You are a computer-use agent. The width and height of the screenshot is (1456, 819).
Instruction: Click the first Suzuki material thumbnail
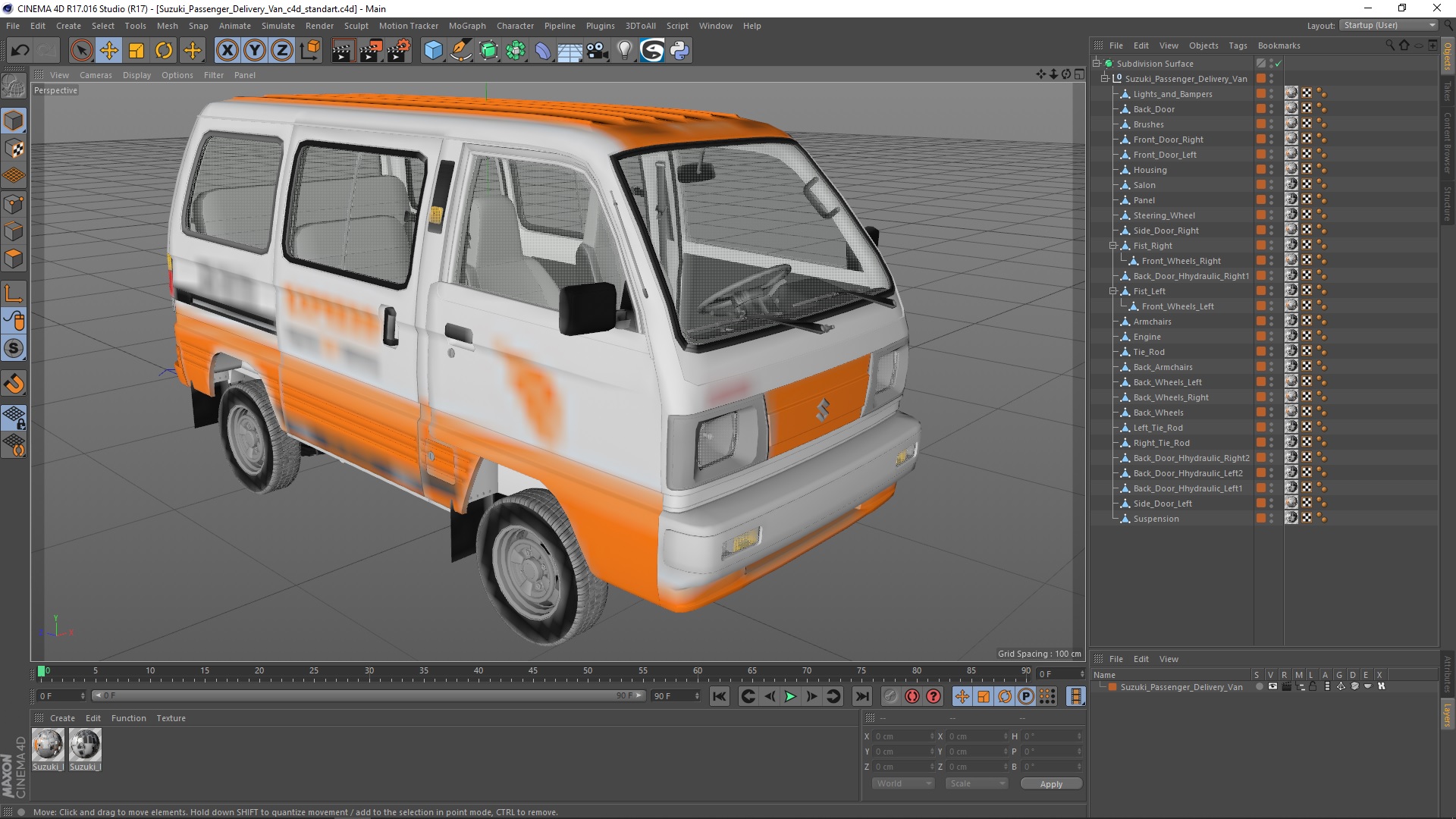point(48,745)
